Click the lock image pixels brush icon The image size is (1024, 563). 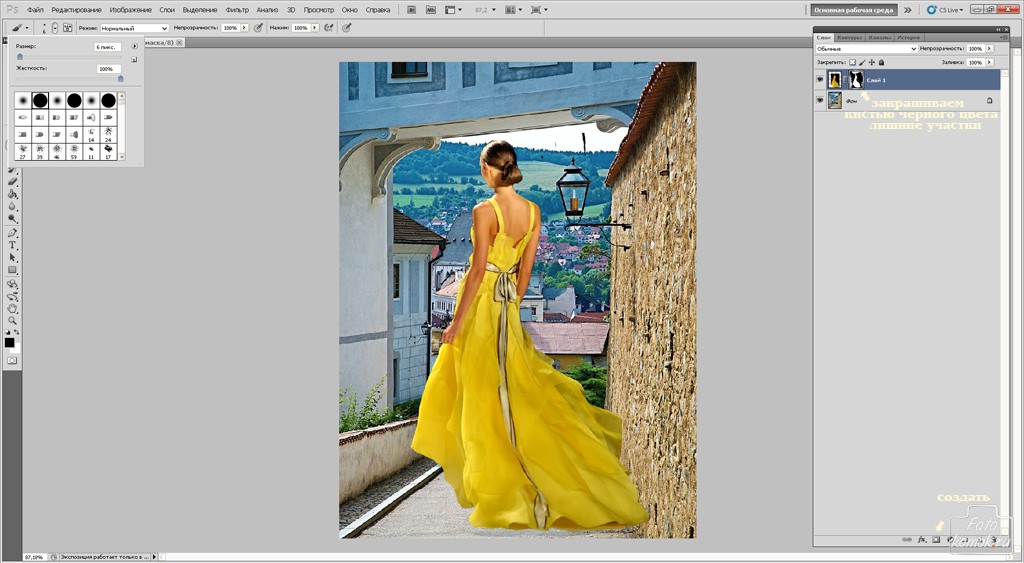point(862,62)
